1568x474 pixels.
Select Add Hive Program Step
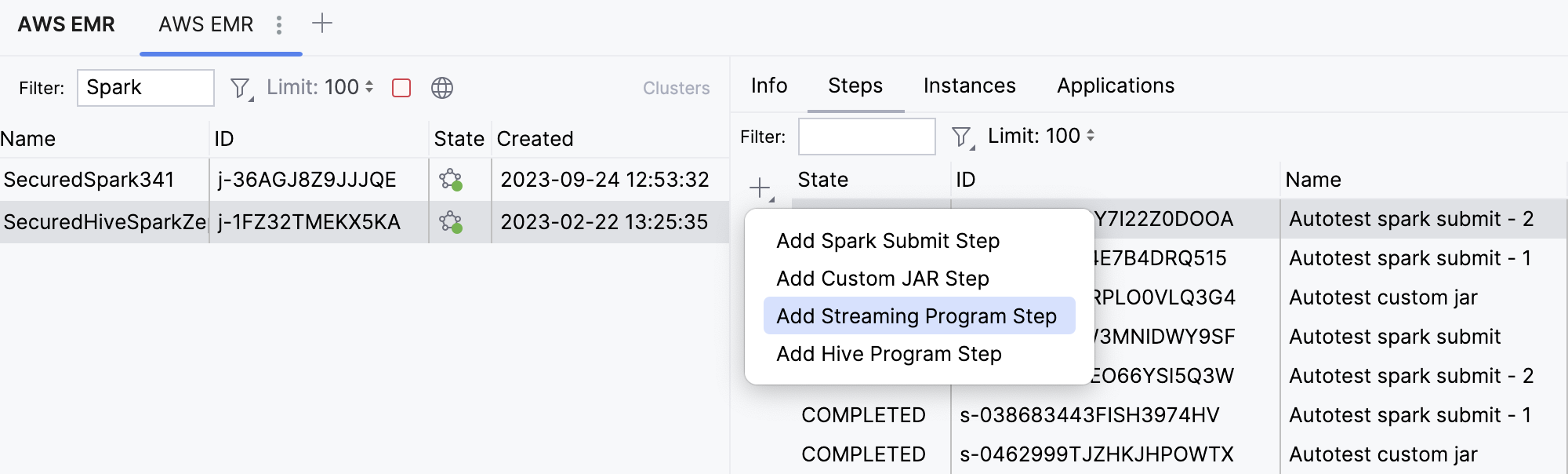point(888,354)
